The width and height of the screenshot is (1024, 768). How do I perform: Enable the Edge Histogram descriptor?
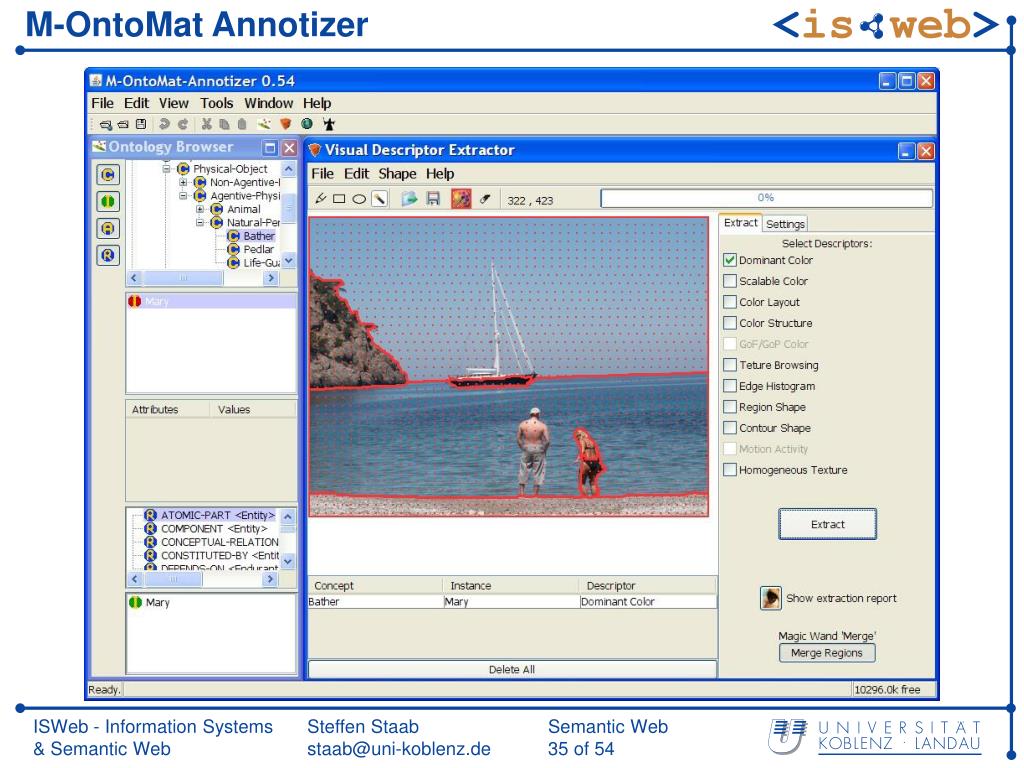(730, 386)
